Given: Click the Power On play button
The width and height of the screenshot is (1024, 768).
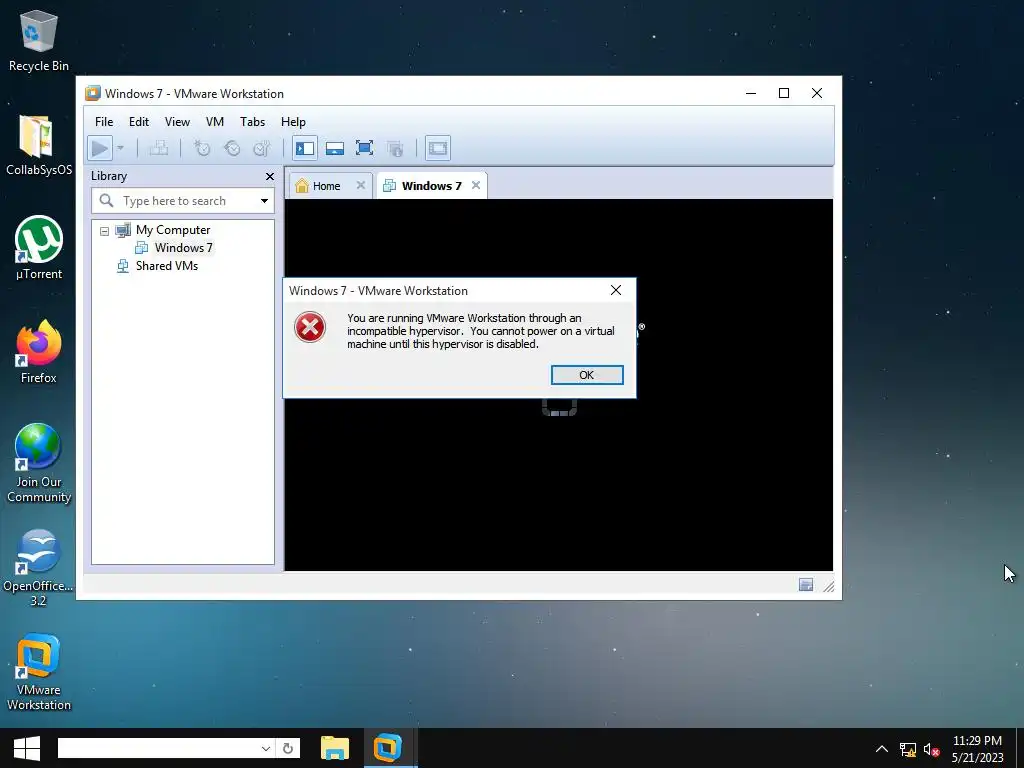Looking at the screenshot, I should click(x=100, y=148).
